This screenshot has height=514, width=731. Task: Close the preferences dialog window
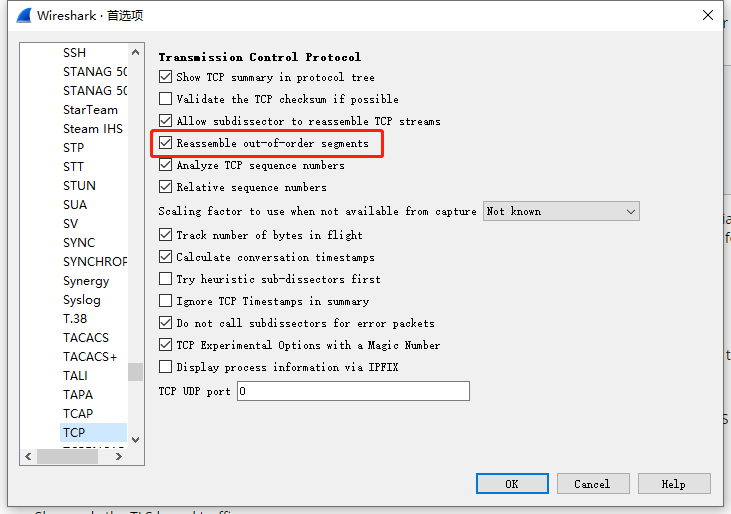tap(708, 16)
